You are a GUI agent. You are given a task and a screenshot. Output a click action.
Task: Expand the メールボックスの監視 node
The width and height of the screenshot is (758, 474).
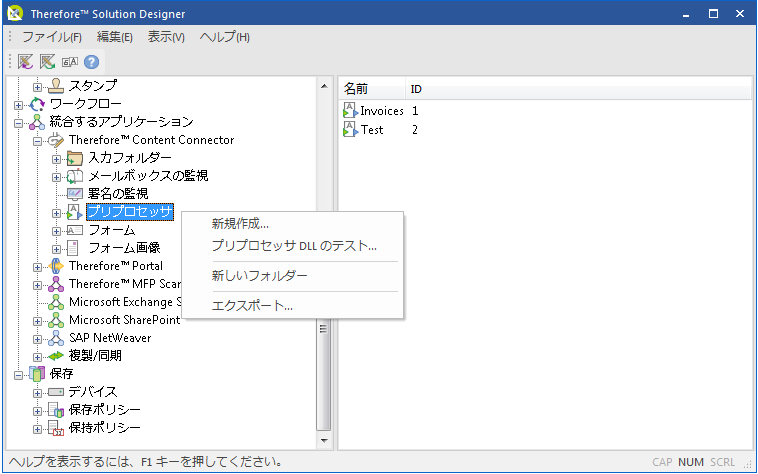pyautogui.click(x=57, y=177)
